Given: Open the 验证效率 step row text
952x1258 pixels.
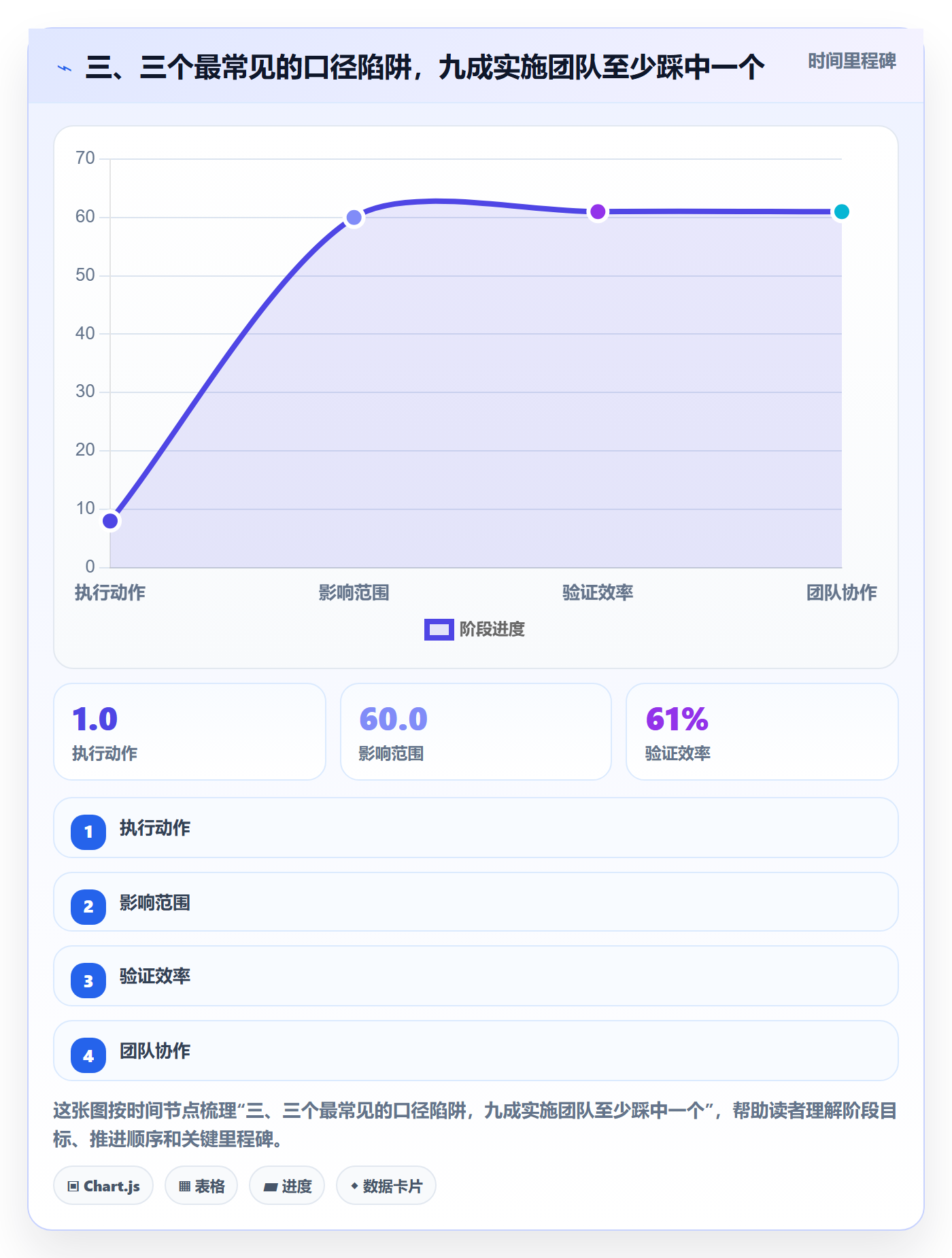Looking at the screenshot, I should coord(155,976).
